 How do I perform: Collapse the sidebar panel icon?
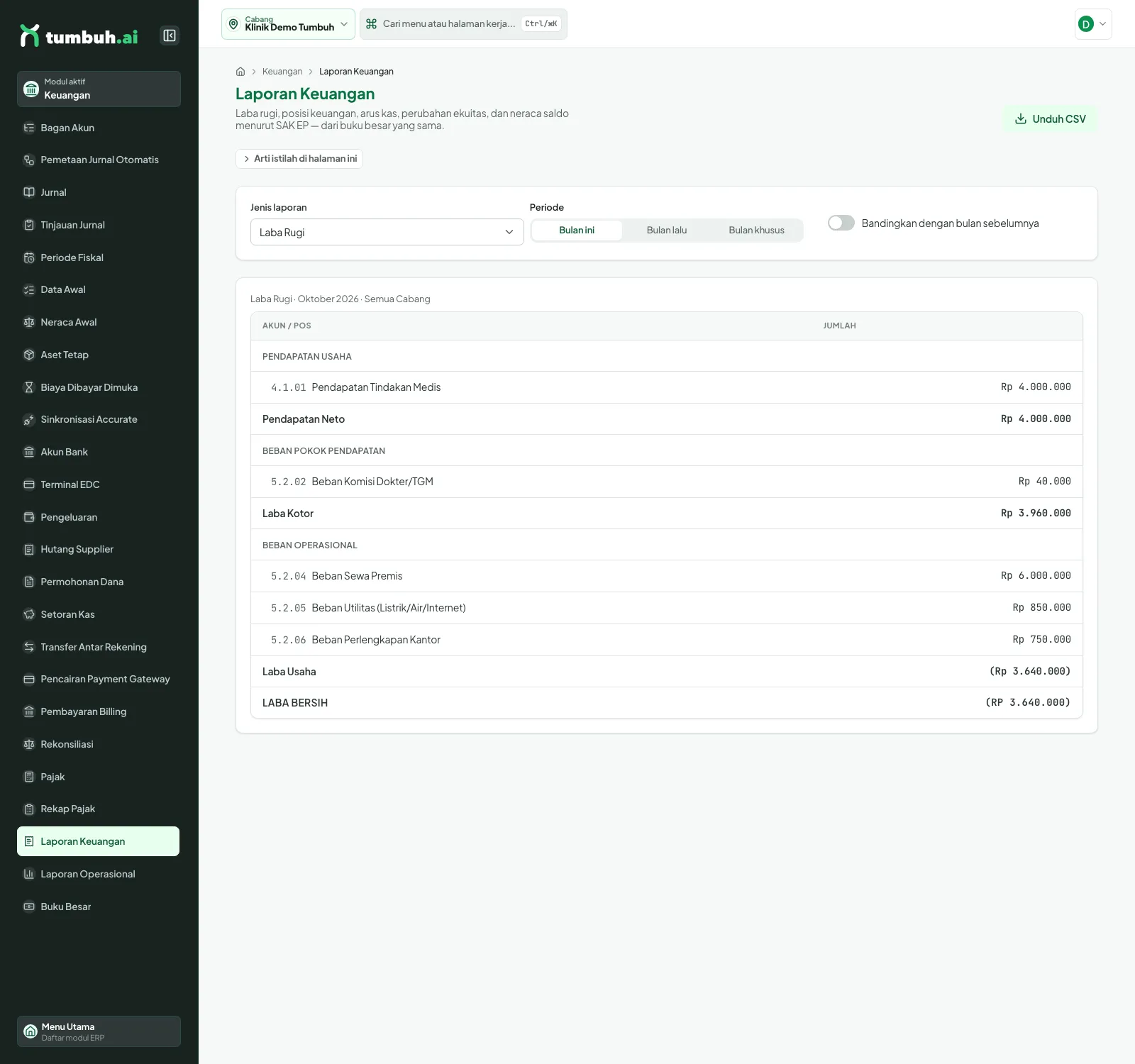pos(170,35)
